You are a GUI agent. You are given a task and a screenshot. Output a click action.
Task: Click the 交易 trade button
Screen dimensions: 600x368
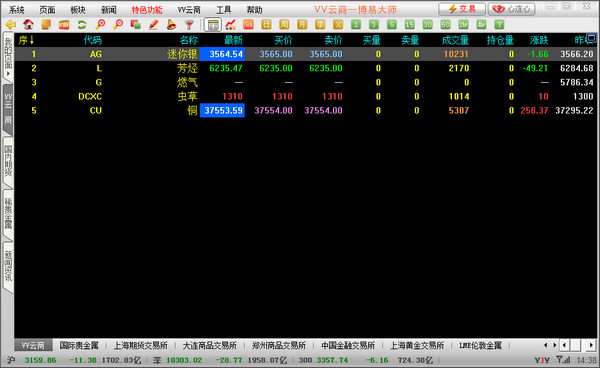[462, 9]
